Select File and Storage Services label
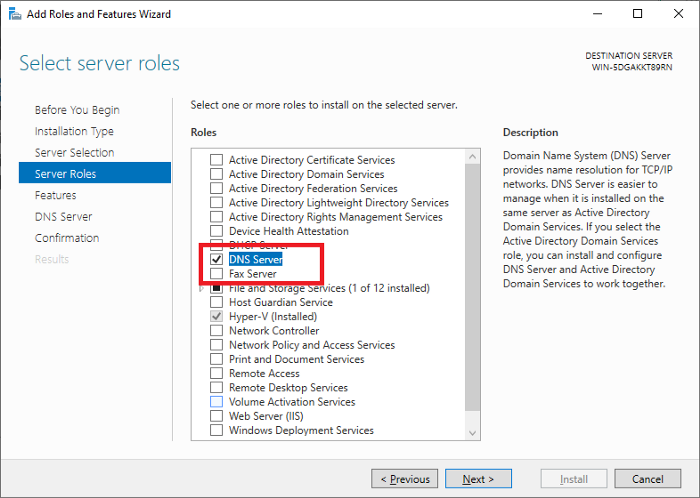The image size is (700, 498). pyautogui.click(x=329, y=288)
